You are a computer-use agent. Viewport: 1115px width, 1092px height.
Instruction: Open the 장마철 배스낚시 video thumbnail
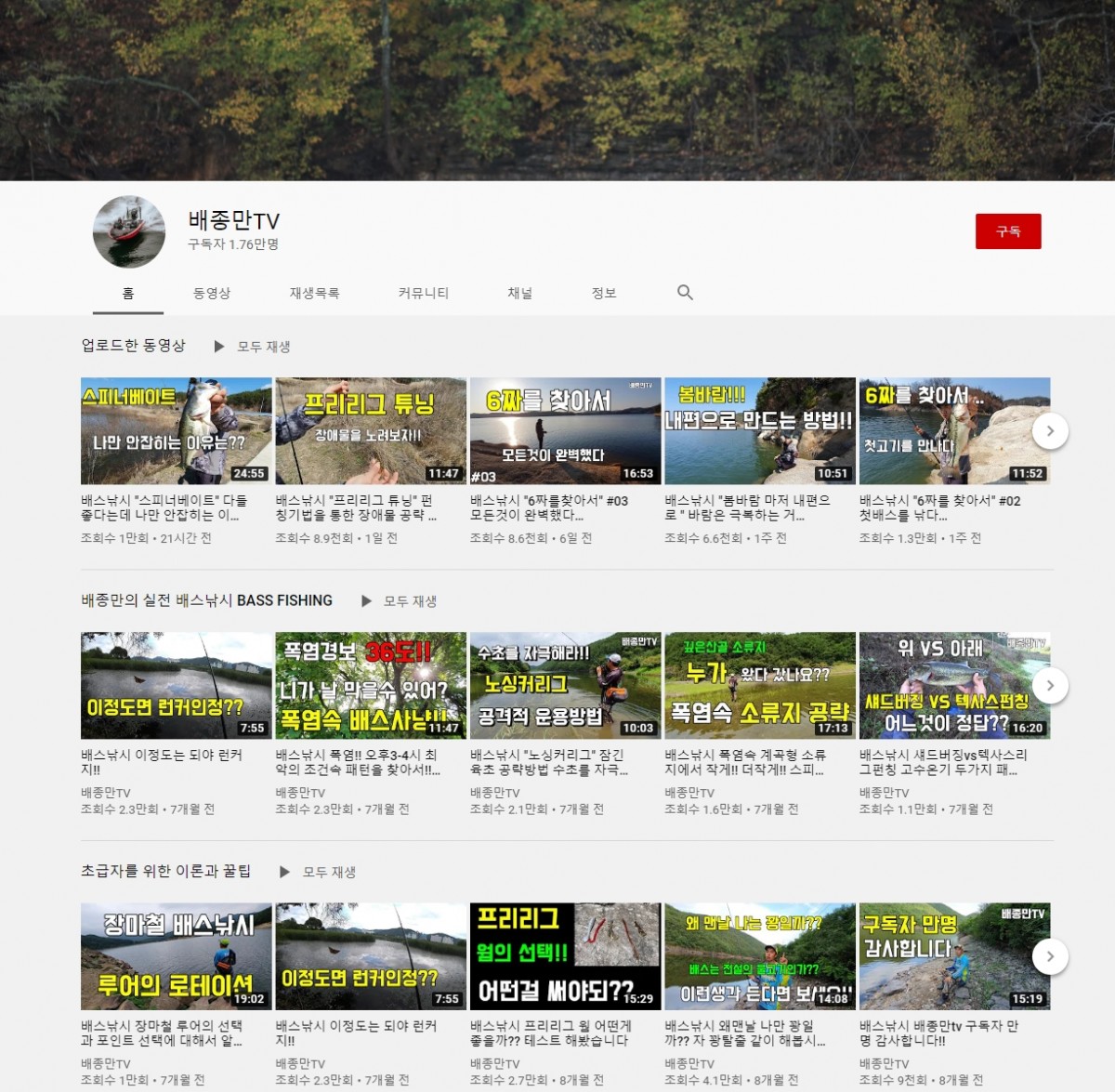tap(177, 956)
